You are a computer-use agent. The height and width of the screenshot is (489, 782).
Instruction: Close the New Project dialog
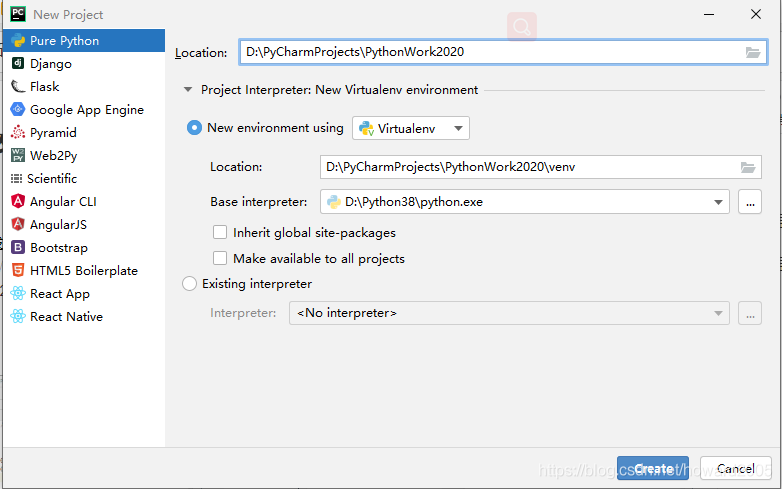point(756,14)
